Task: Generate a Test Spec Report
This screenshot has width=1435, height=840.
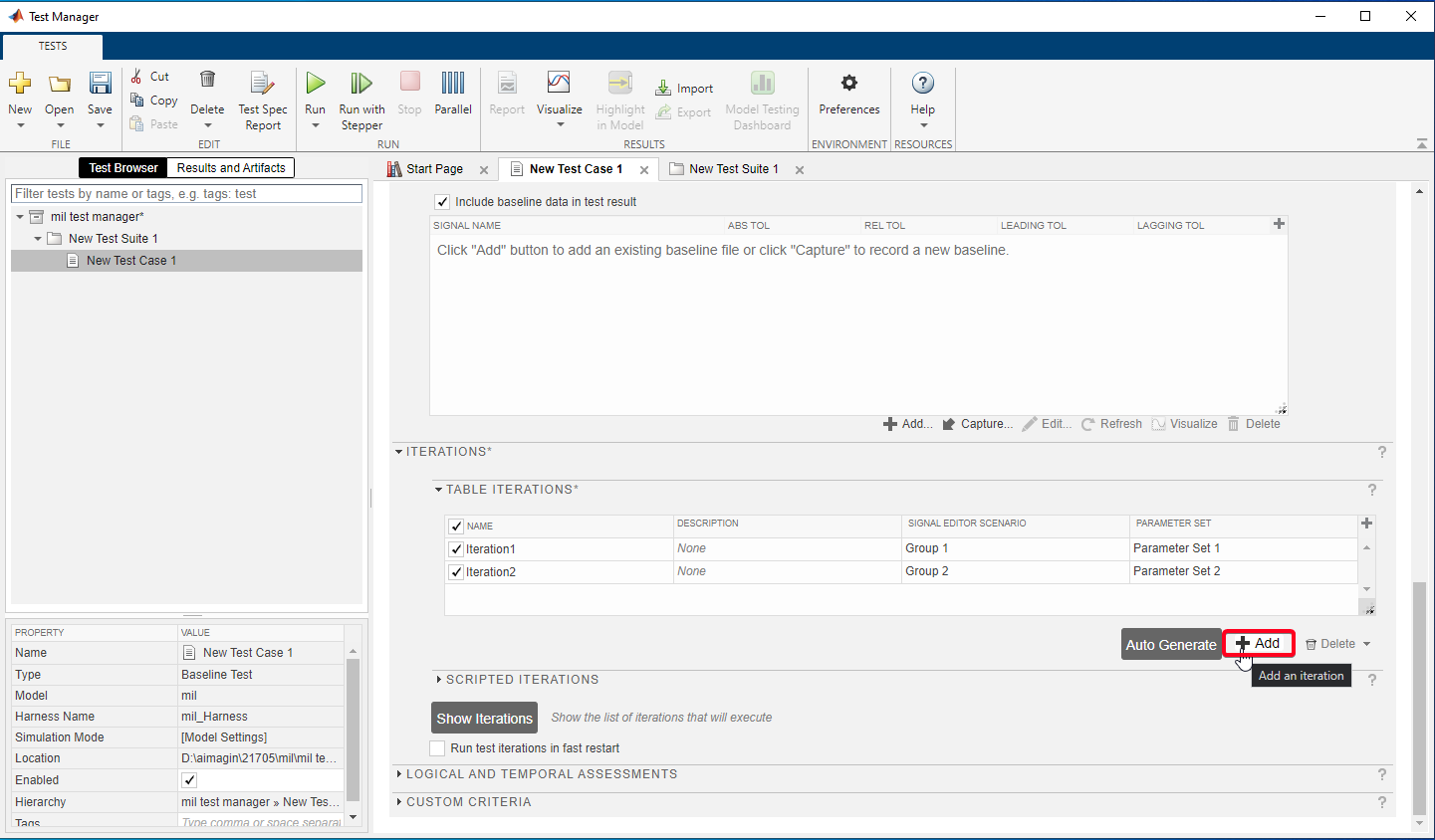Action: click(x=263, y=100)
